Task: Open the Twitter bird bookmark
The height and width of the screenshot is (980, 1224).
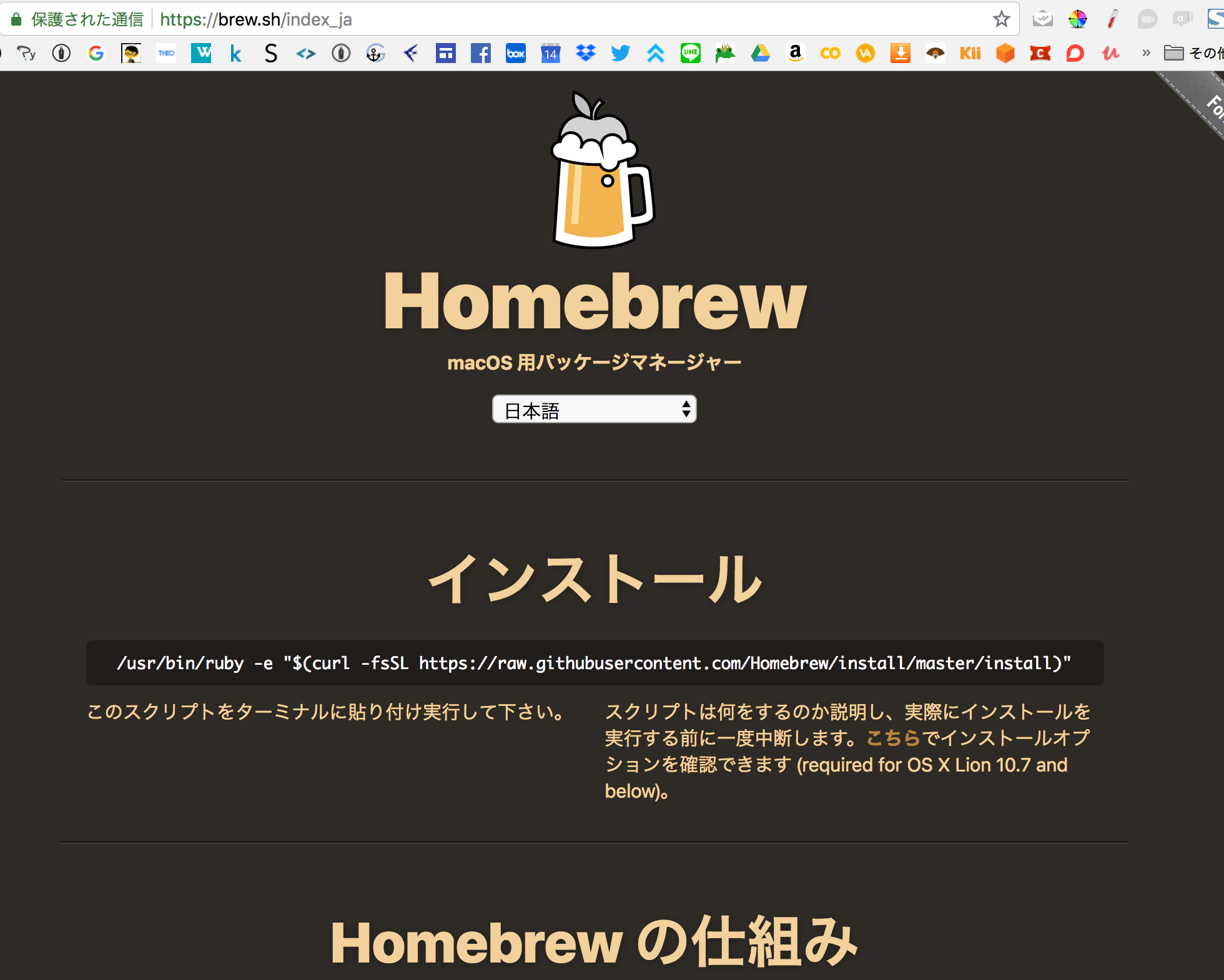Action: [620, 54]
